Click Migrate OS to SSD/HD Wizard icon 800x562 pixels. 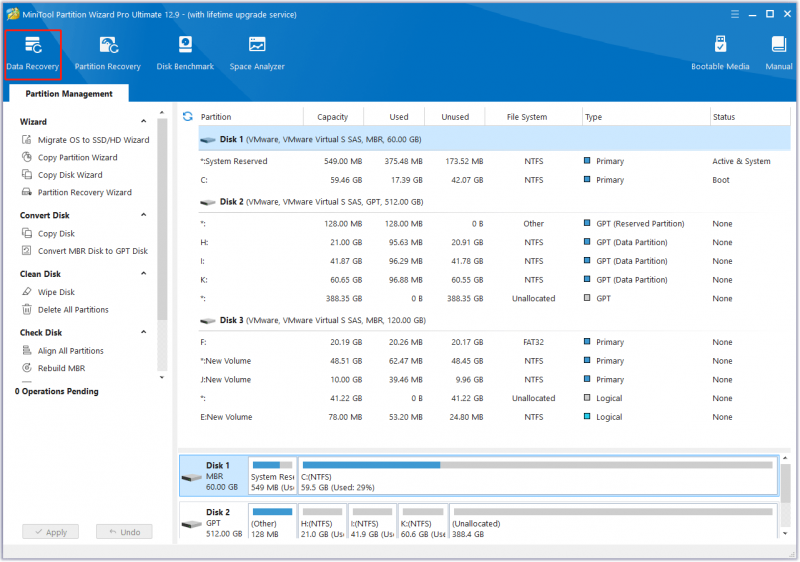[27, 139]
